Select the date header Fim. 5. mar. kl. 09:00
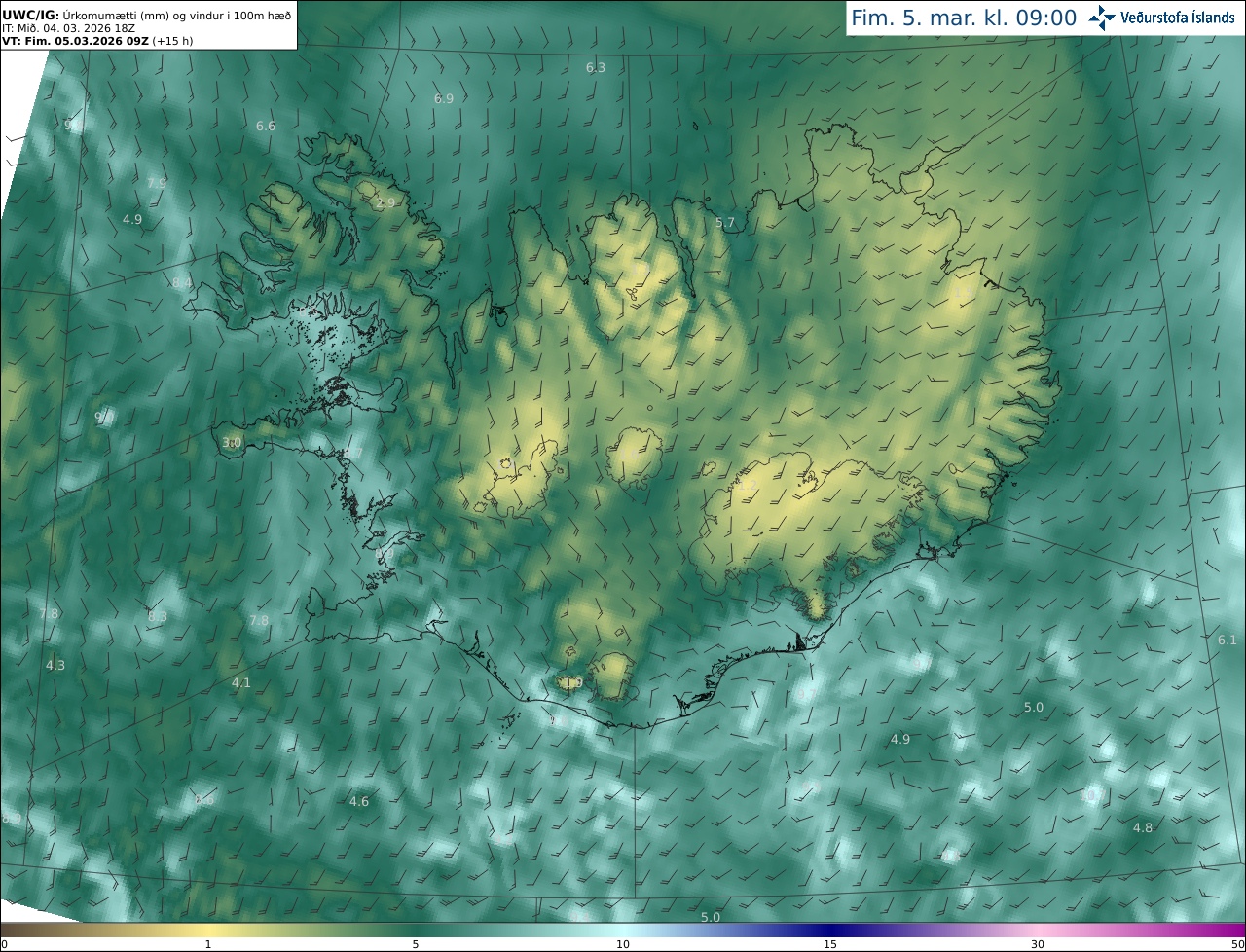1246x952 pixels. pyautogui.click(x=964, y=18)
